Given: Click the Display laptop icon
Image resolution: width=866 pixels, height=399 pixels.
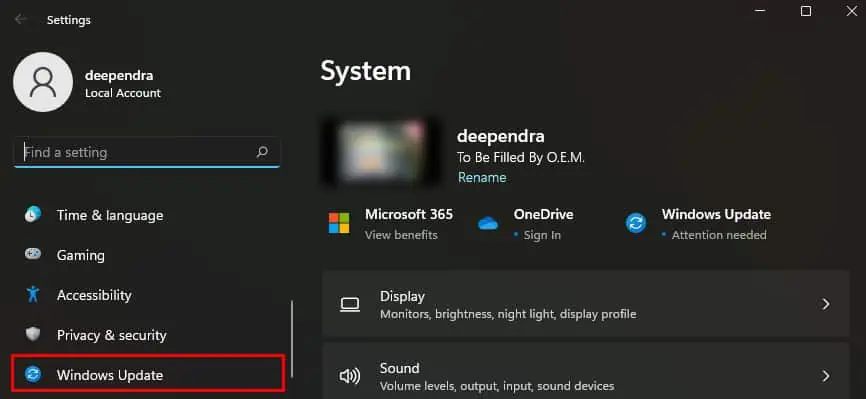Looking at the screenshot, I should (x=350, y=304).
